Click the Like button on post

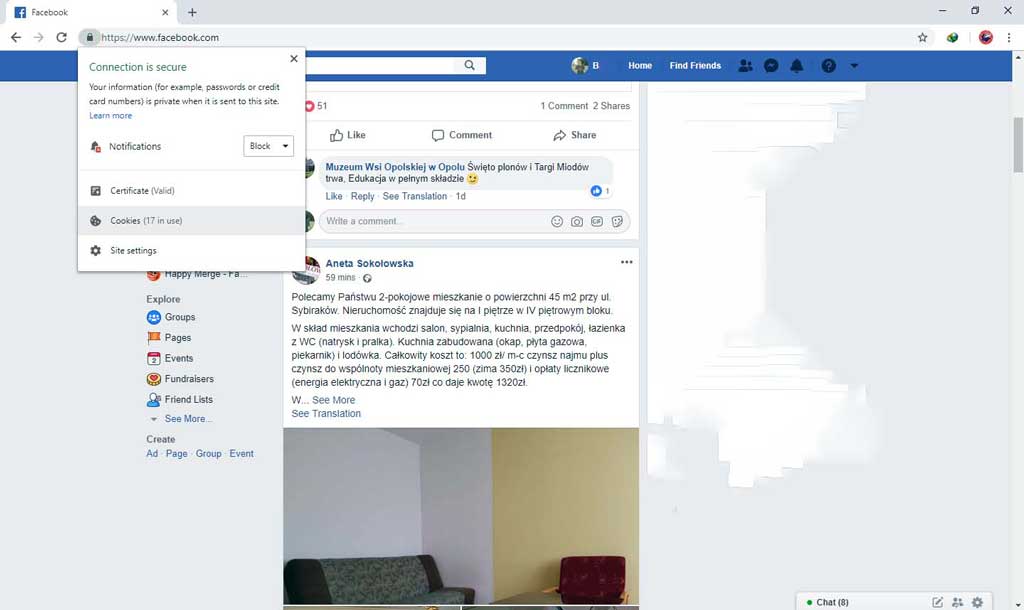point(347,135)
